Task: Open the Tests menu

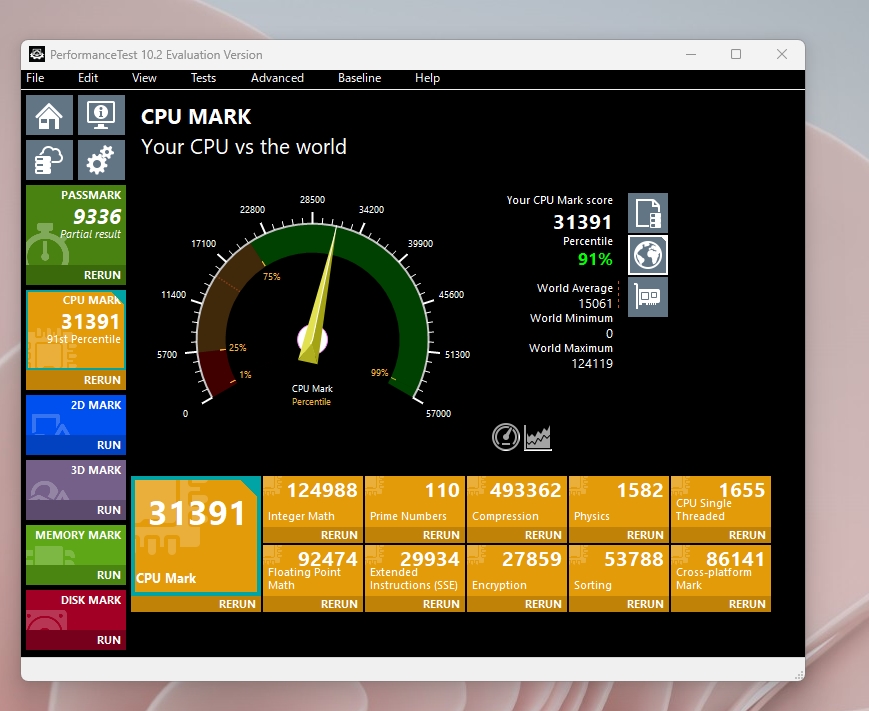Action: click(203, 78)
